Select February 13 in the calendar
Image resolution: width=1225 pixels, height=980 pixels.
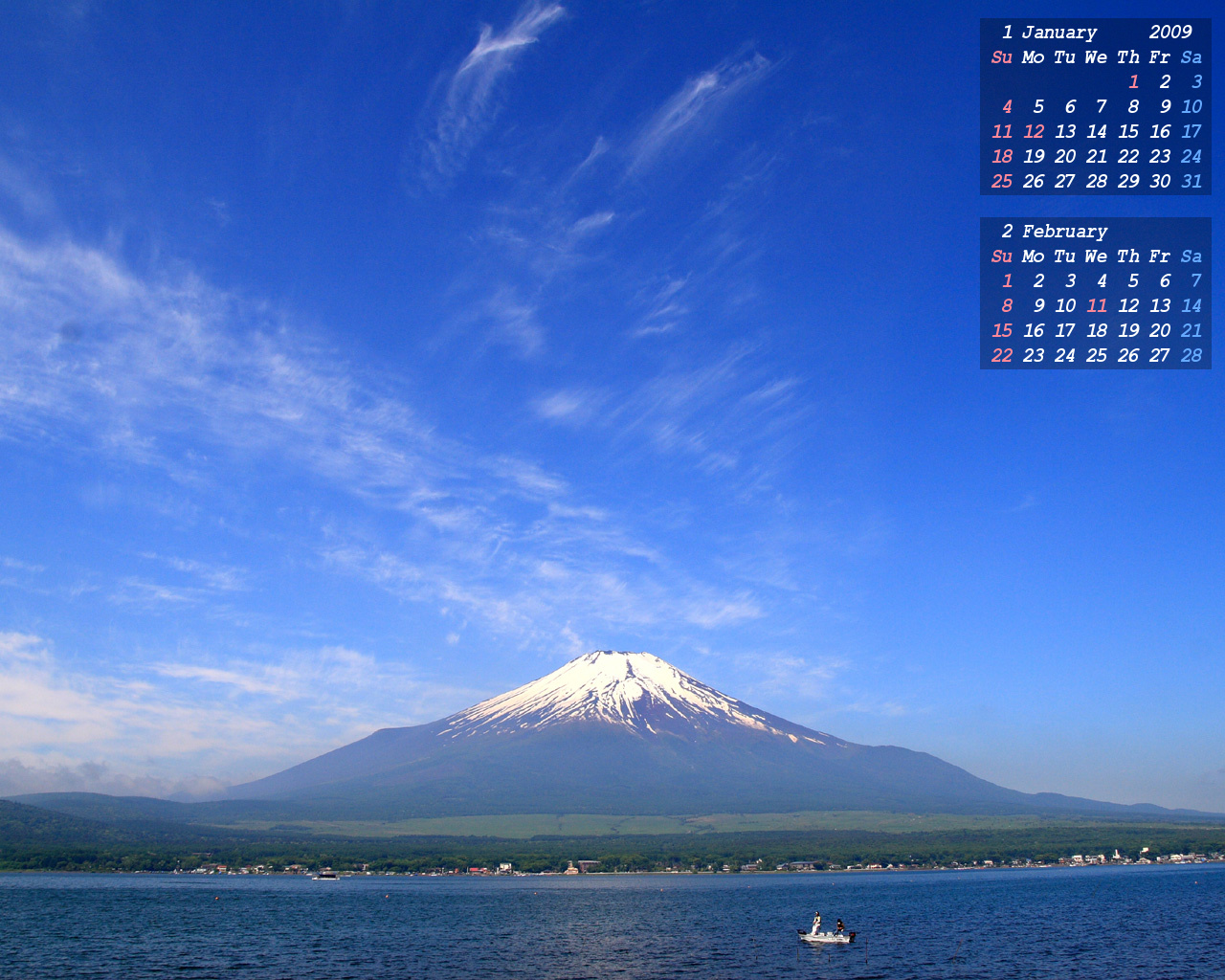tap(1160, 306)
